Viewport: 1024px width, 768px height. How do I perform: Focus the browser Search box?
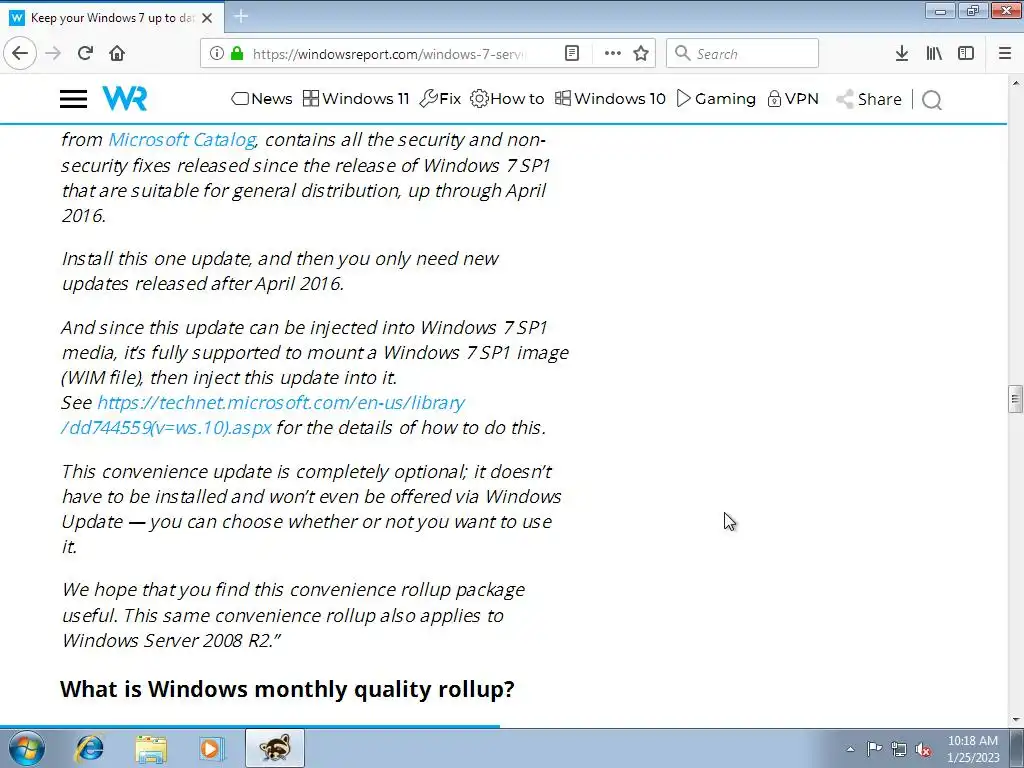pos(742,53)
